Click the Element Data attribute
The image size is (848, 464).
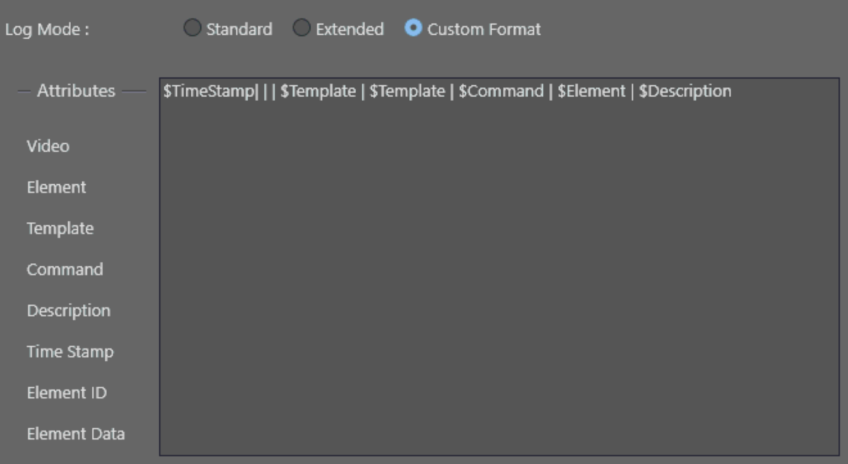click(75, 433)
